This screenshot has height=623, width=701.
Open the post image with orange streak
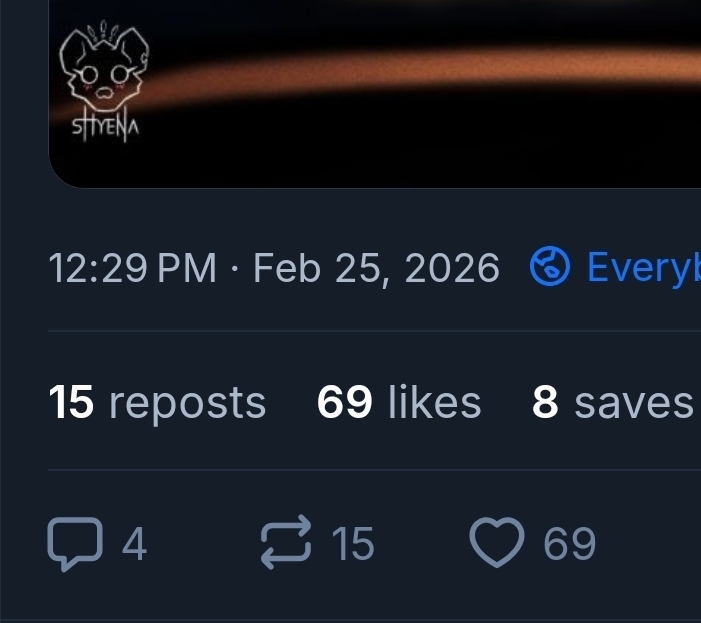coord(400,90)
